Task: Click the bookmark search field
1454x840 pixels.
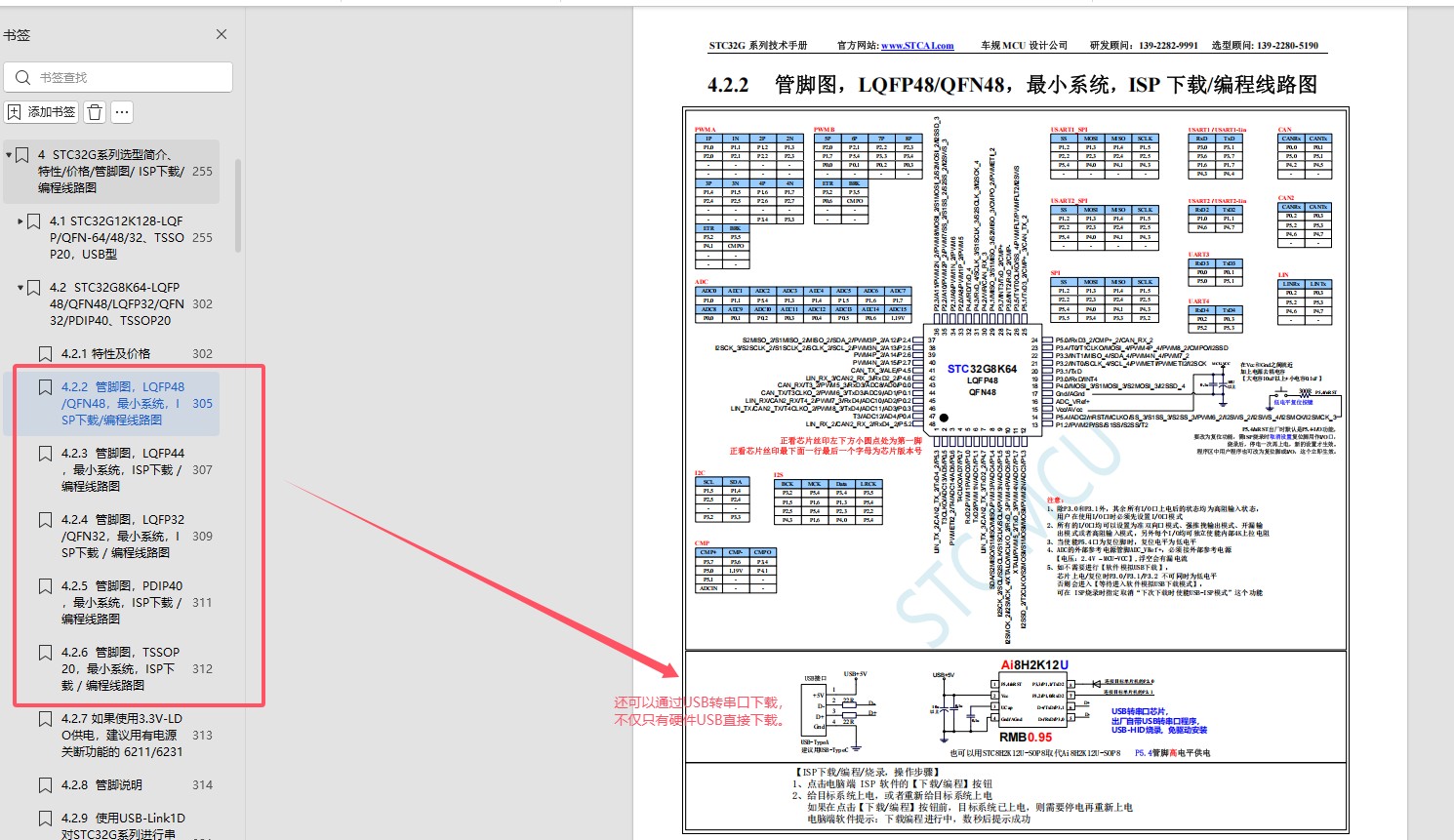Action: [118, 77]
